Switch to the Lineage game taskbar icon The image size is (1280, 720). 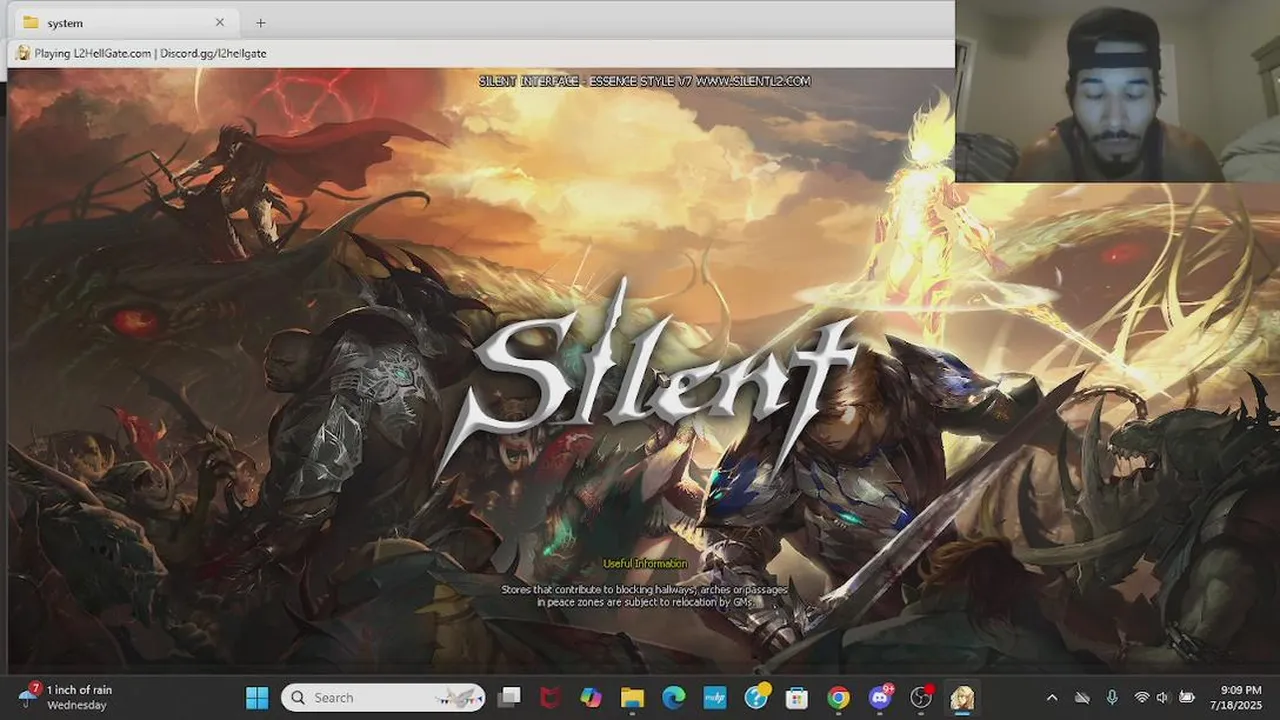(x=962, y=697)
